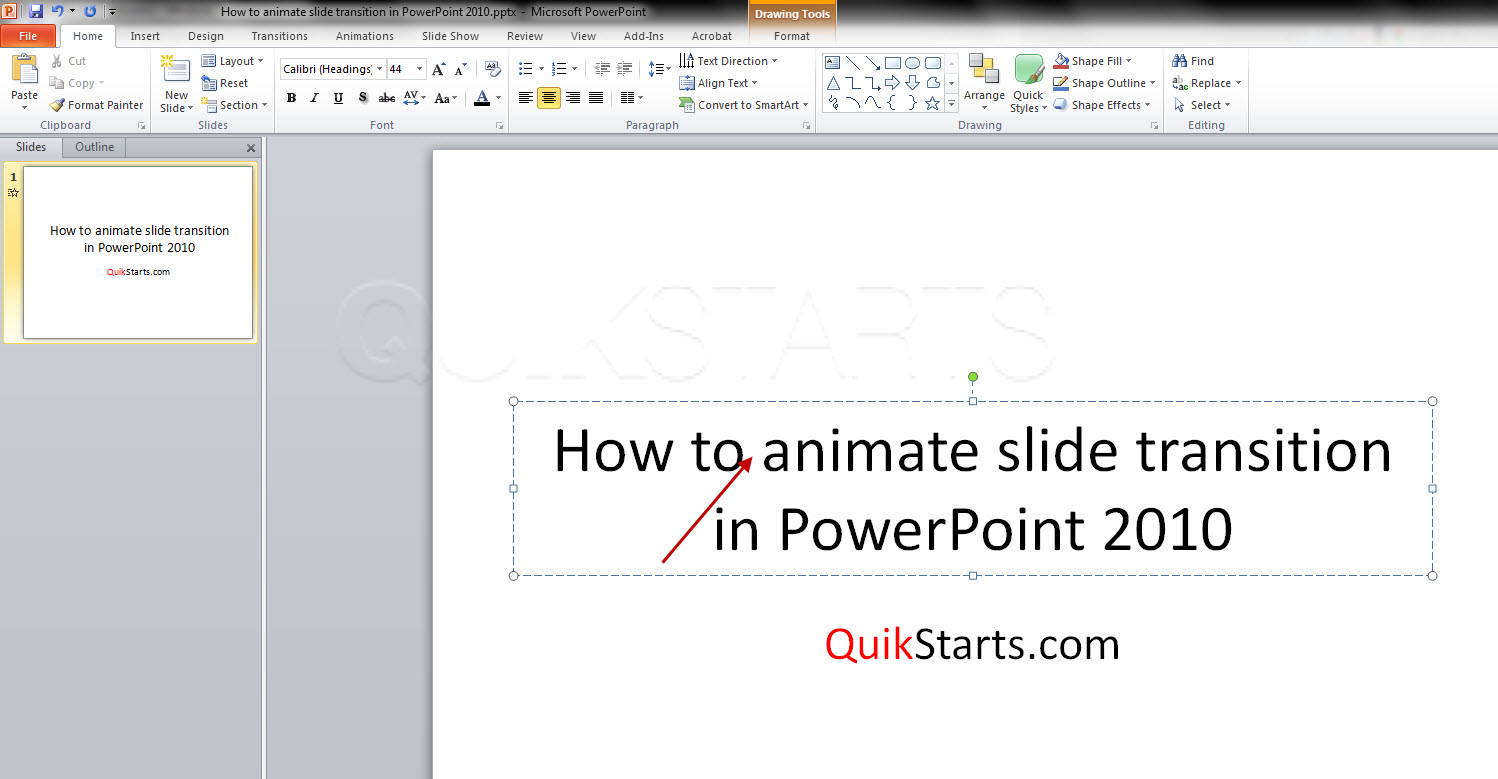
Task: Open the Shape Outline color menu
Action: [x=1105, y=83]
